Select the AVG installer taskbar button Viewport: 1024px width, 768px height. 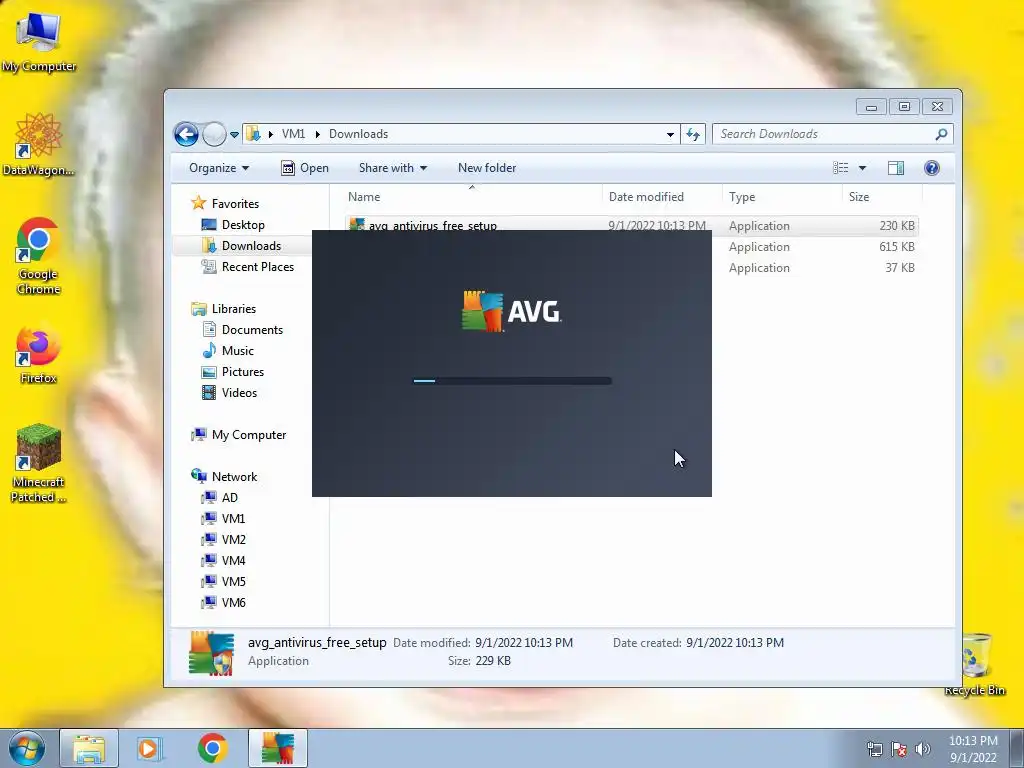(278, 748)
